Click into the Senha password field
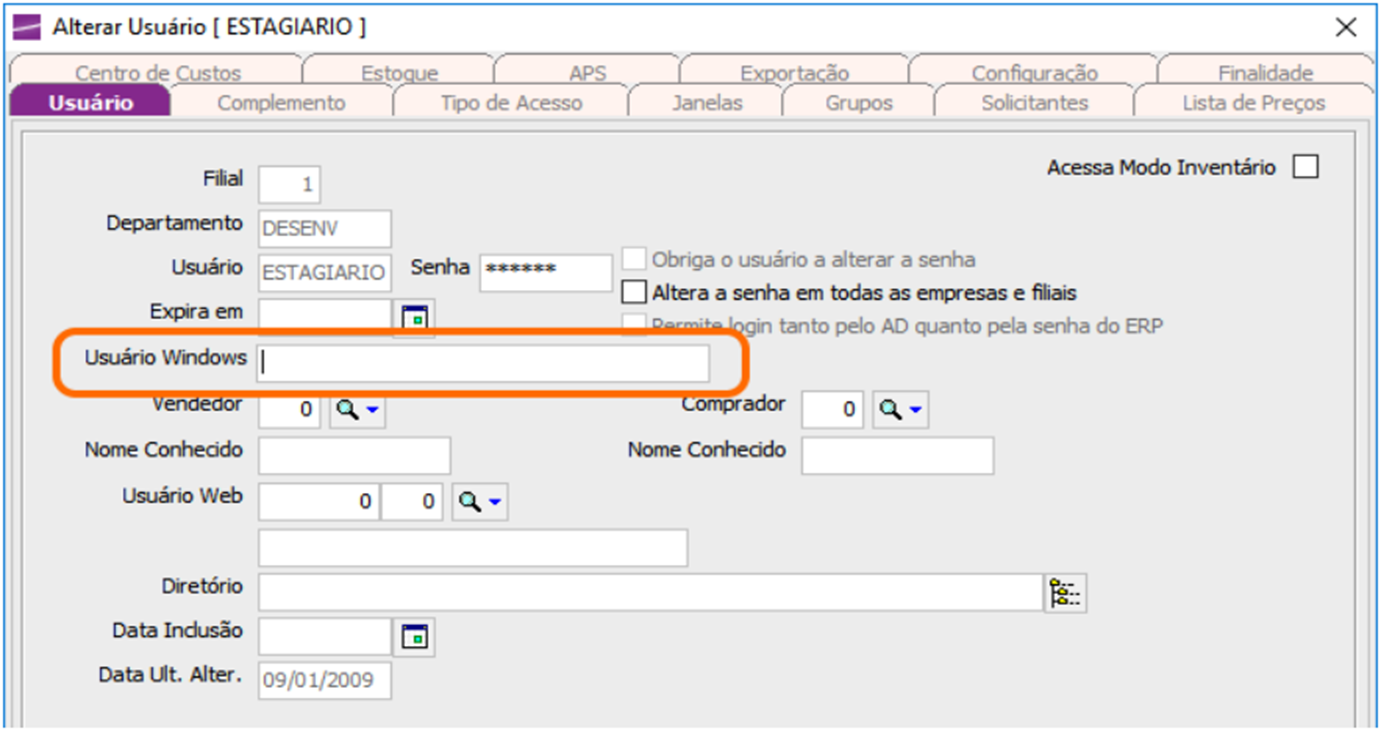The height and width of the screenshot is (734, 1381). 546,273
